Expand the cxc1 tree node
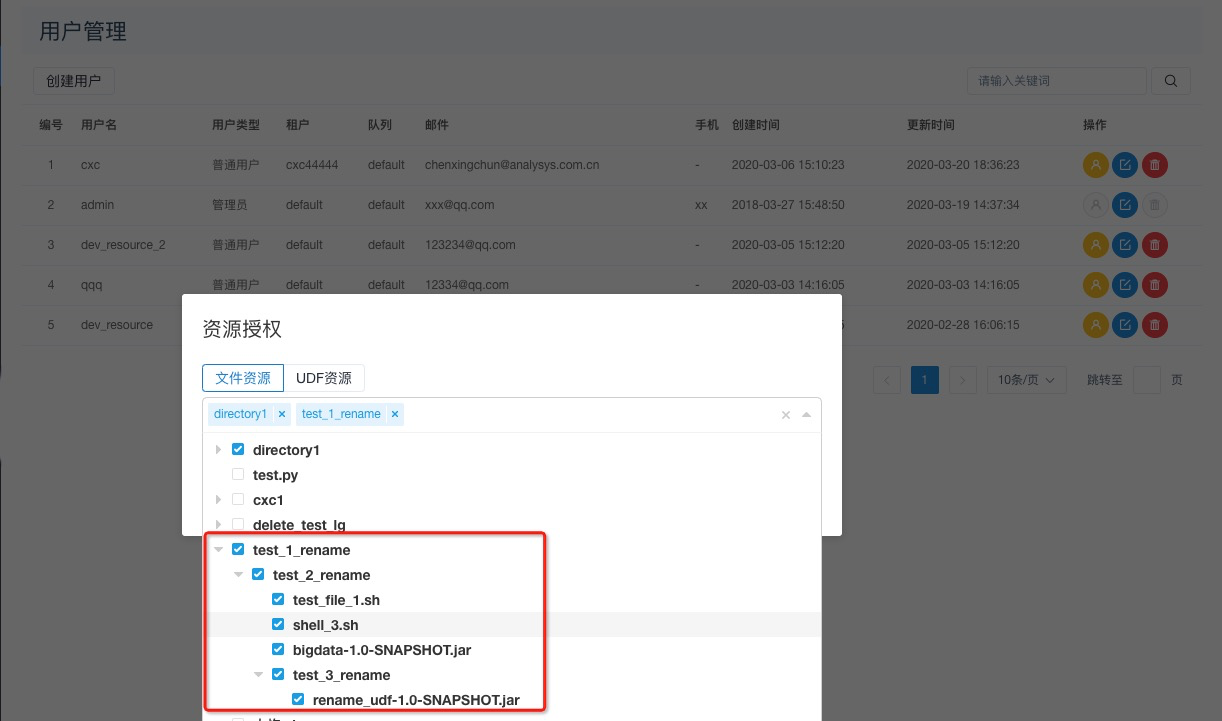 [x=219, y=500]
